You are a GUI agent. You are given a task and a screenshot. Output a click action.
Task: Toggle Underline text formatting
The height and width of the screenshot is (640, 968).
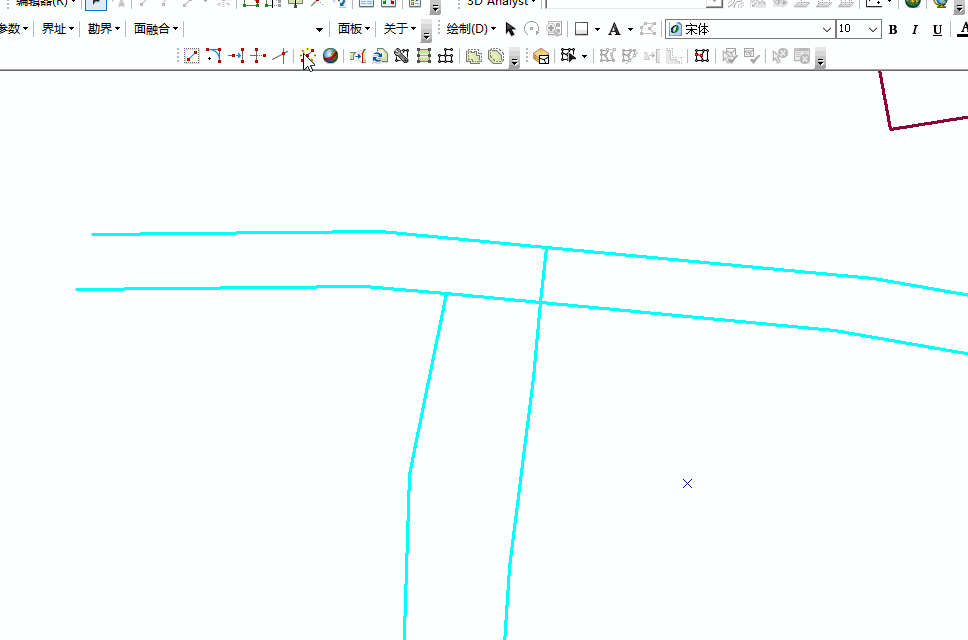click(937, 30)
